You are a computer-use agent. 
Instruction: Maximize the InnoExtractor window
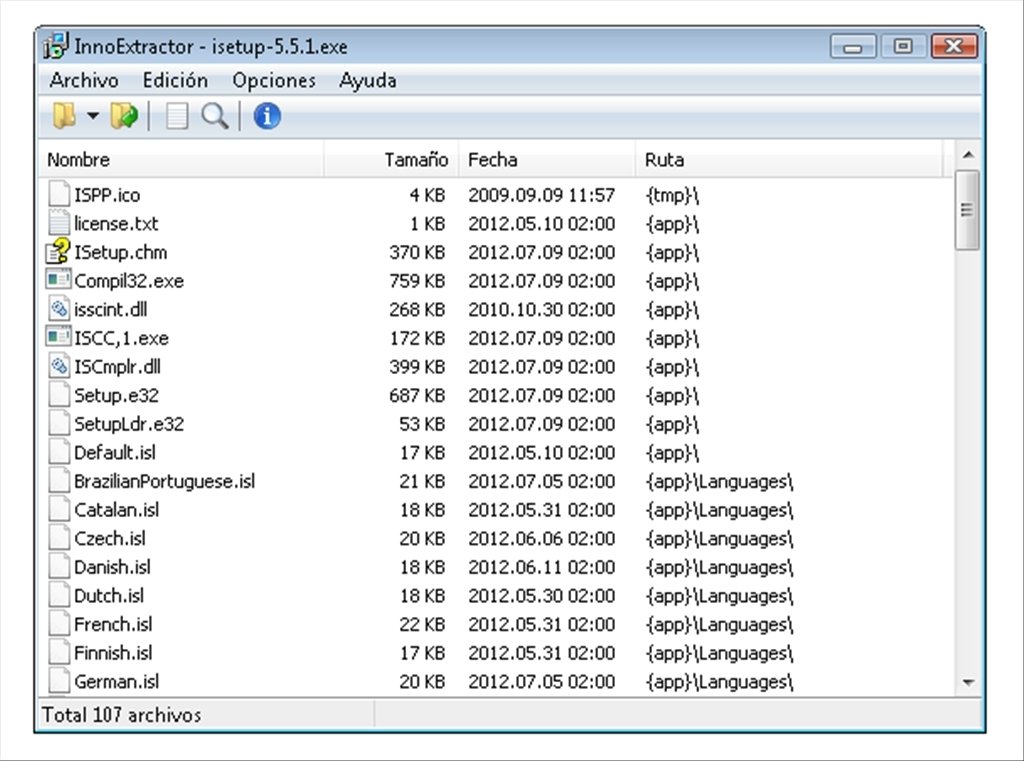click(903, 46)
